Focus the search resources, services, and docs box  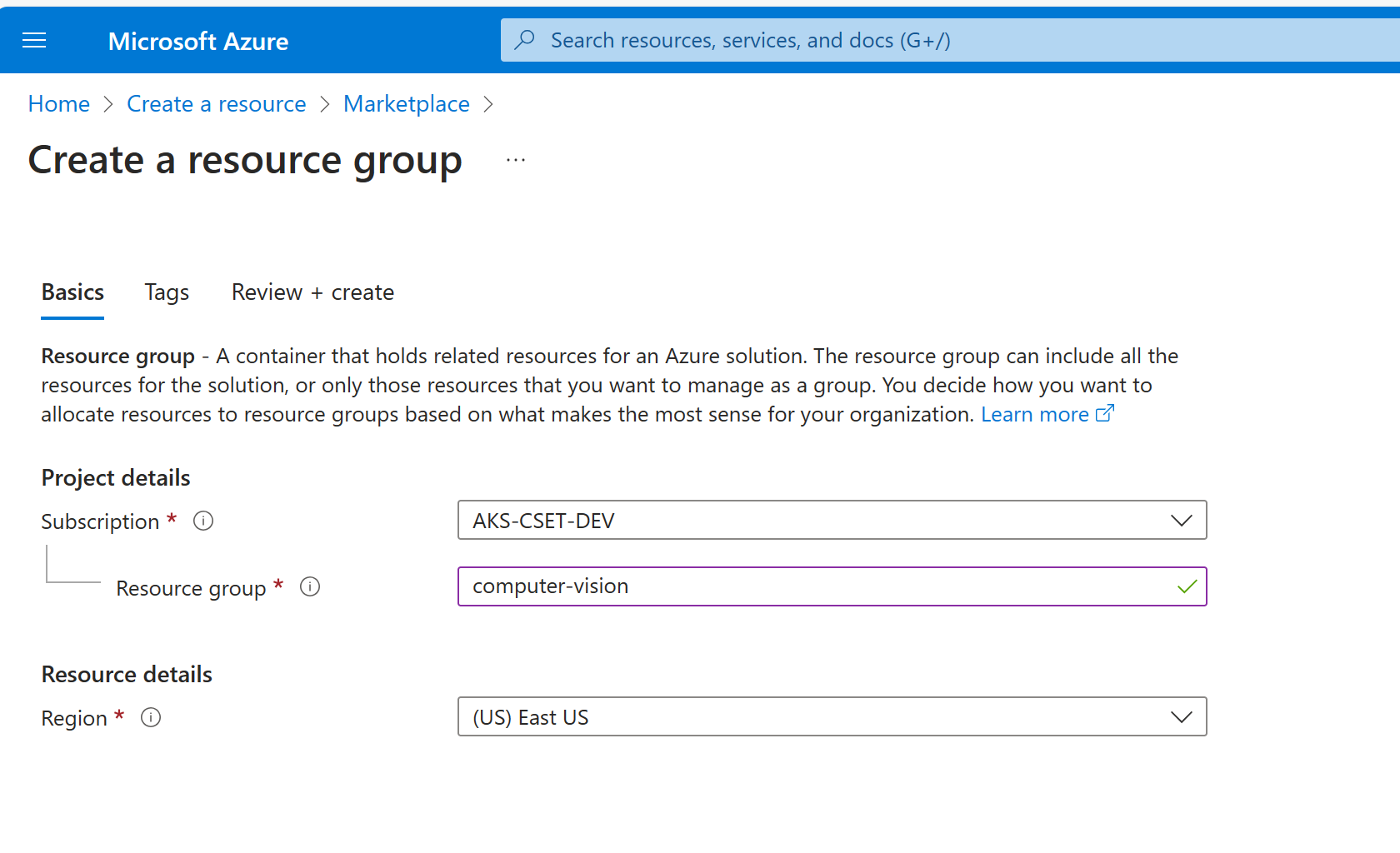(950, 40)
